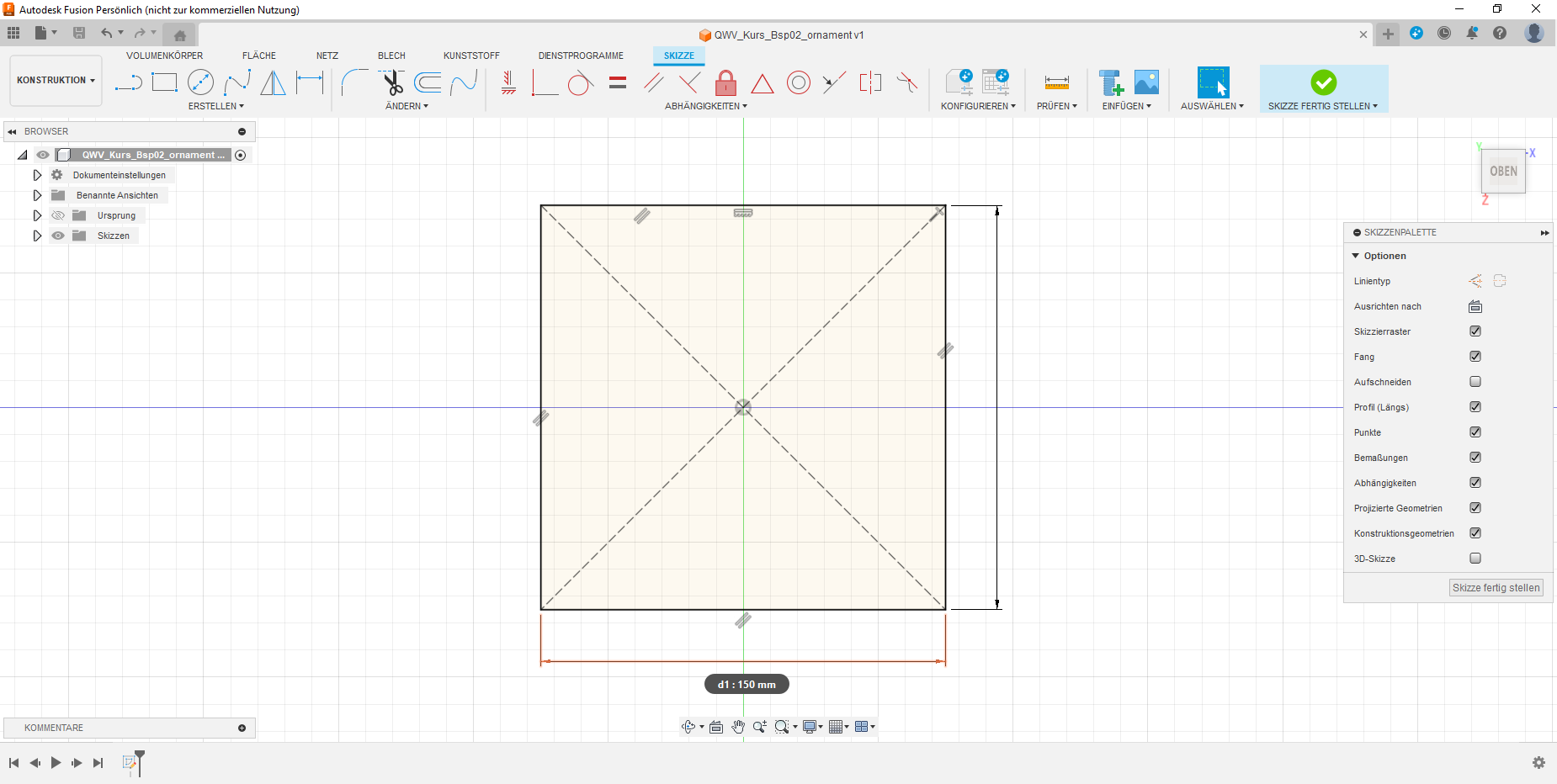Activate the scissors Trim tool
1557x784 pixels.
(392, 82)
